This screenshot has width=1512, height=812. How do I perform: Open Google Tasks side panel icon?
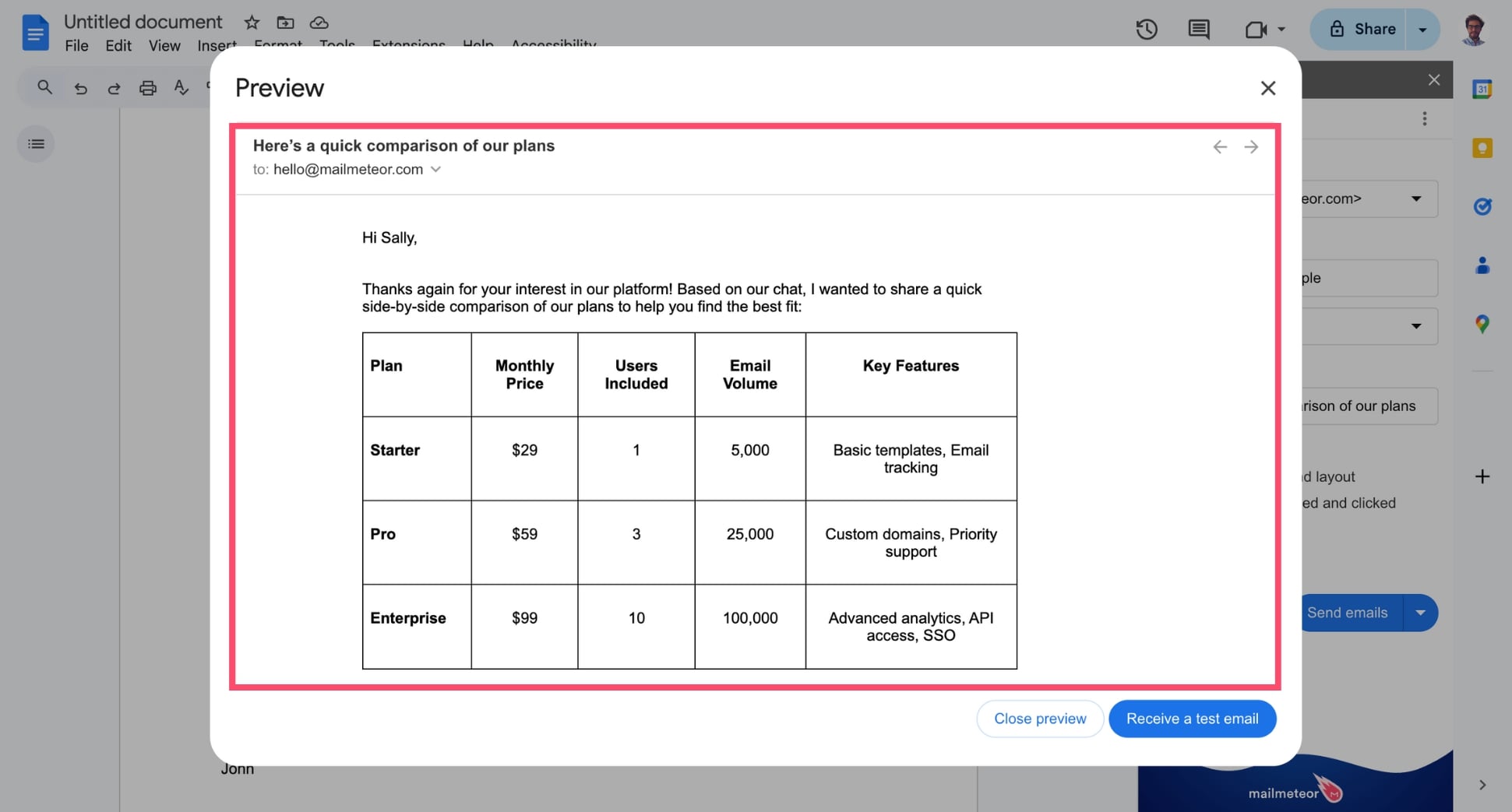click(x=1482, y=206)
